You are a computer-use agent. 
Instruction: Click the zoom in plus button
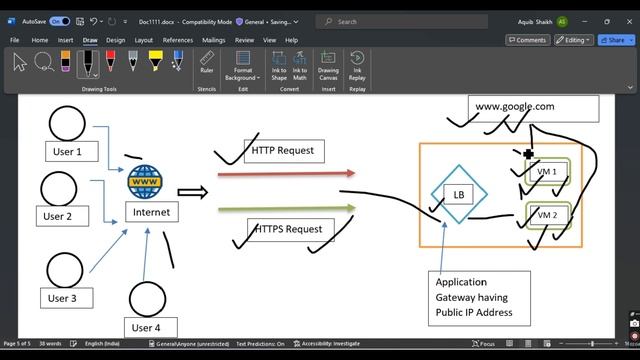(616, 344)
